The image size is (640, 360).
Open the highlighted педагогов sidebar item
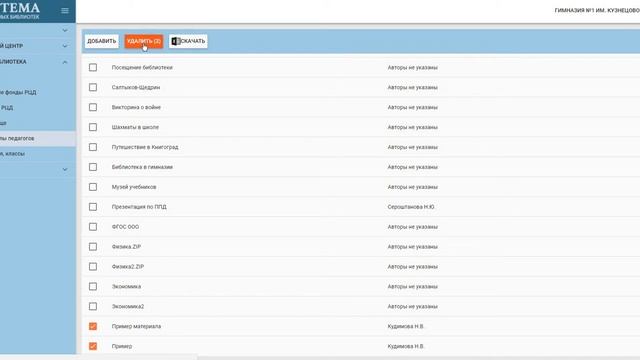pos(38,138)
